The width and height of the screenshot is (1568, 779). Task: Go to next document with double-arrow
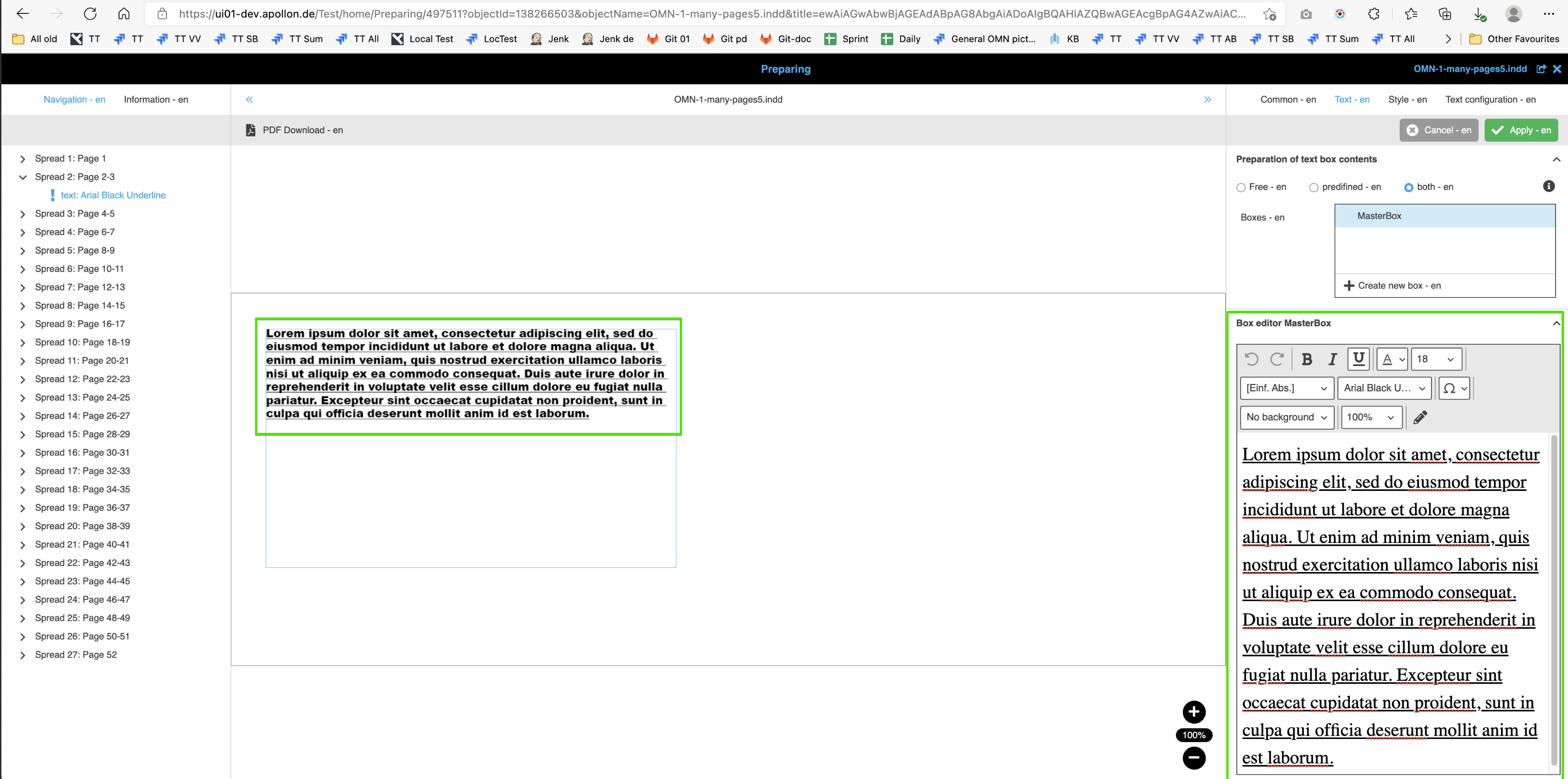pos(1207,100)
